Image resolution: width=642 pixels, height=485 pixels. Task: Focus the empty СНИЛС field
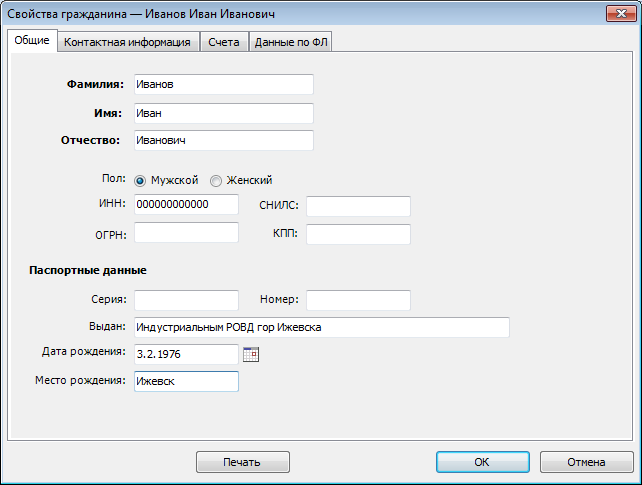(x=358, y=206)
